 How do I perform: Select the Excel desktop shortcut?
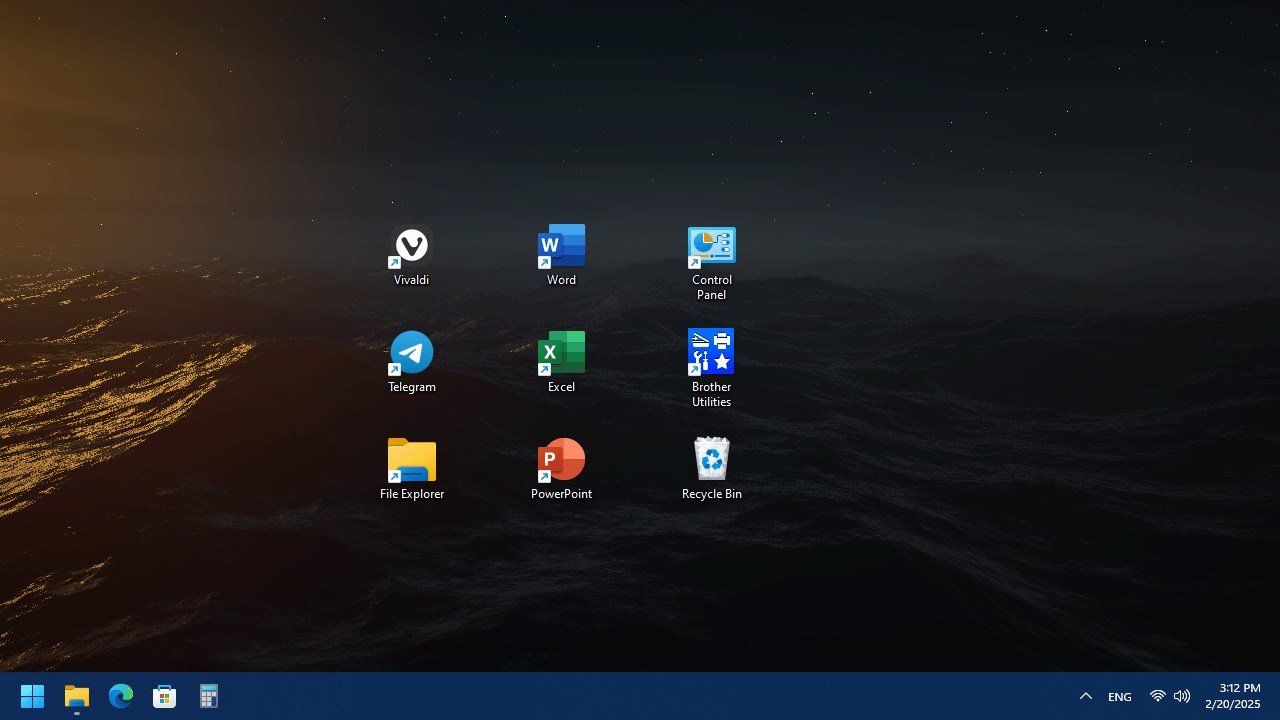[561, 363]
